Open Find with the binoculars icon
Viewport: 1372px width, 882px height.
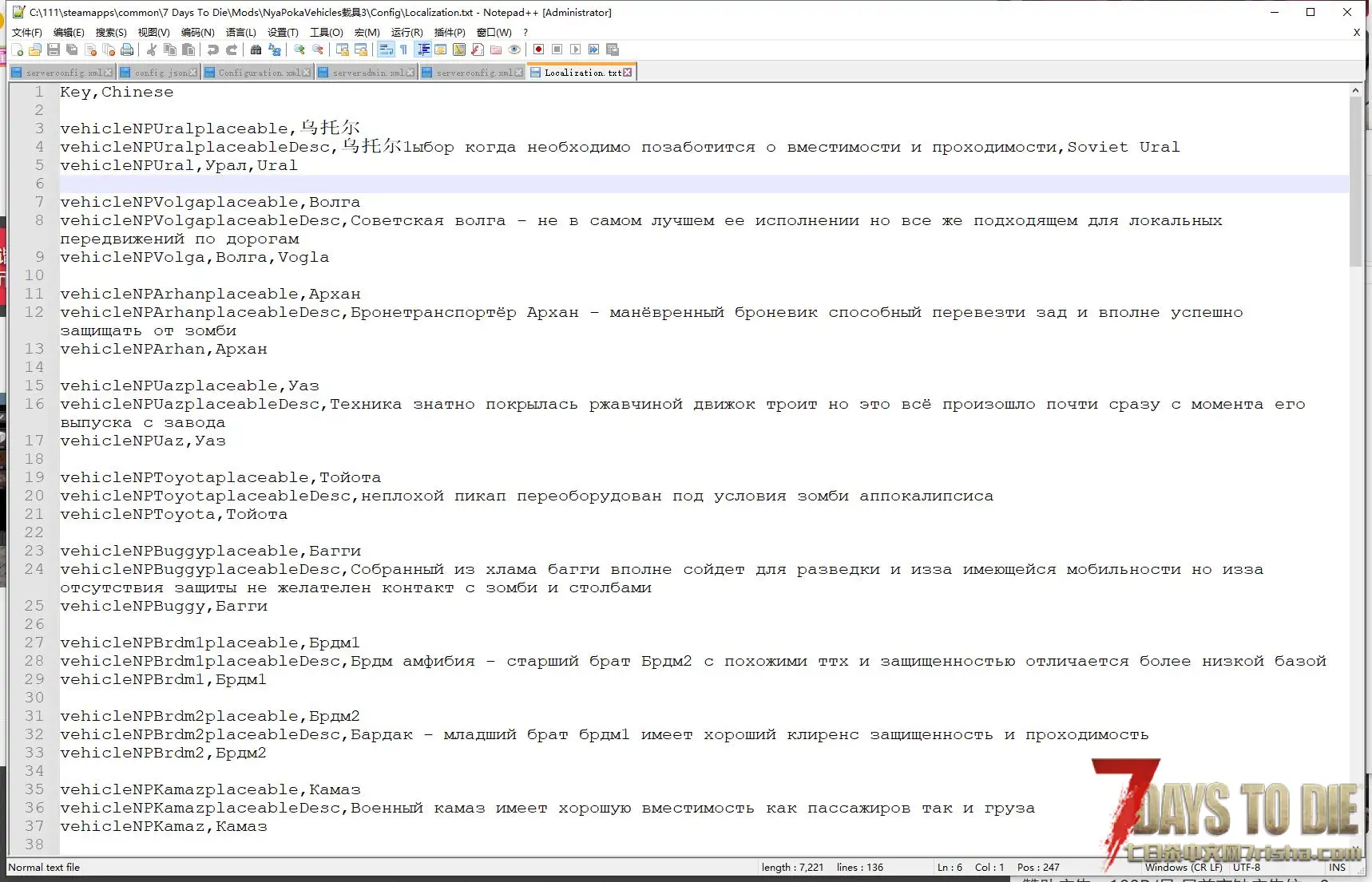point(256,49)
